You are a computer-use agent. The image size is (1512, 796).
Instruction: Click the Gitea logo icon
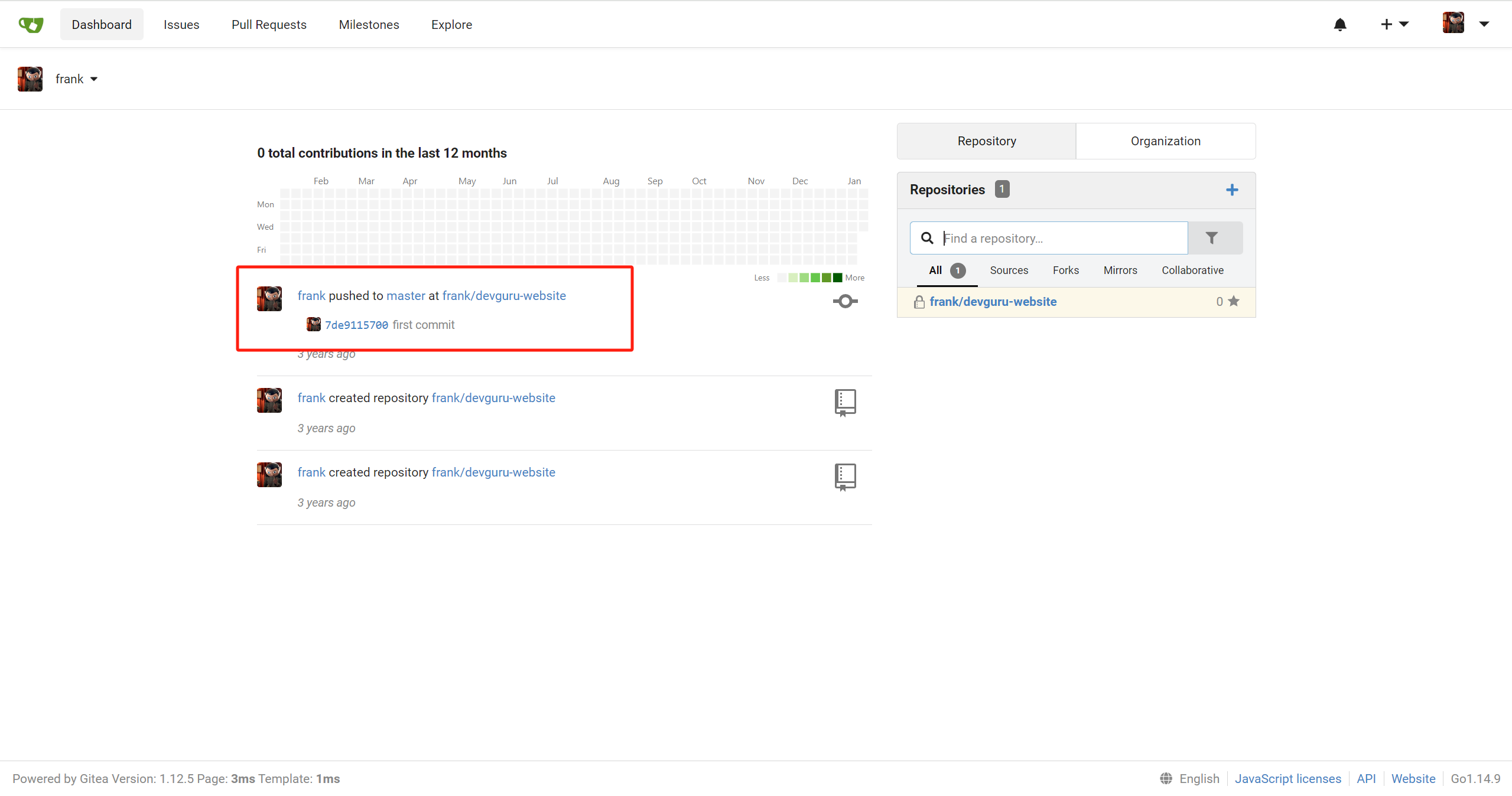coord(31,24)
